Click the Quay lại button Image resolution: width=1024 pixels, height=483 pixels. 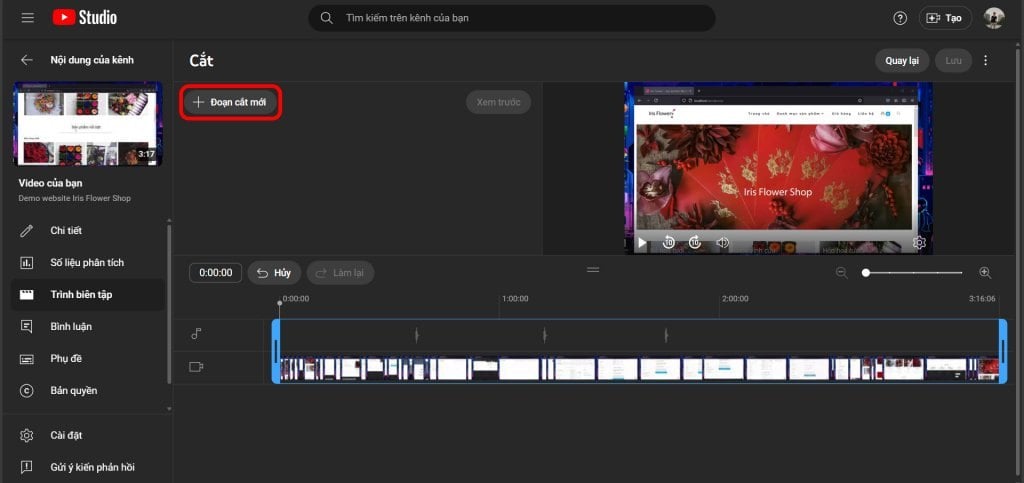click(902, 61)
